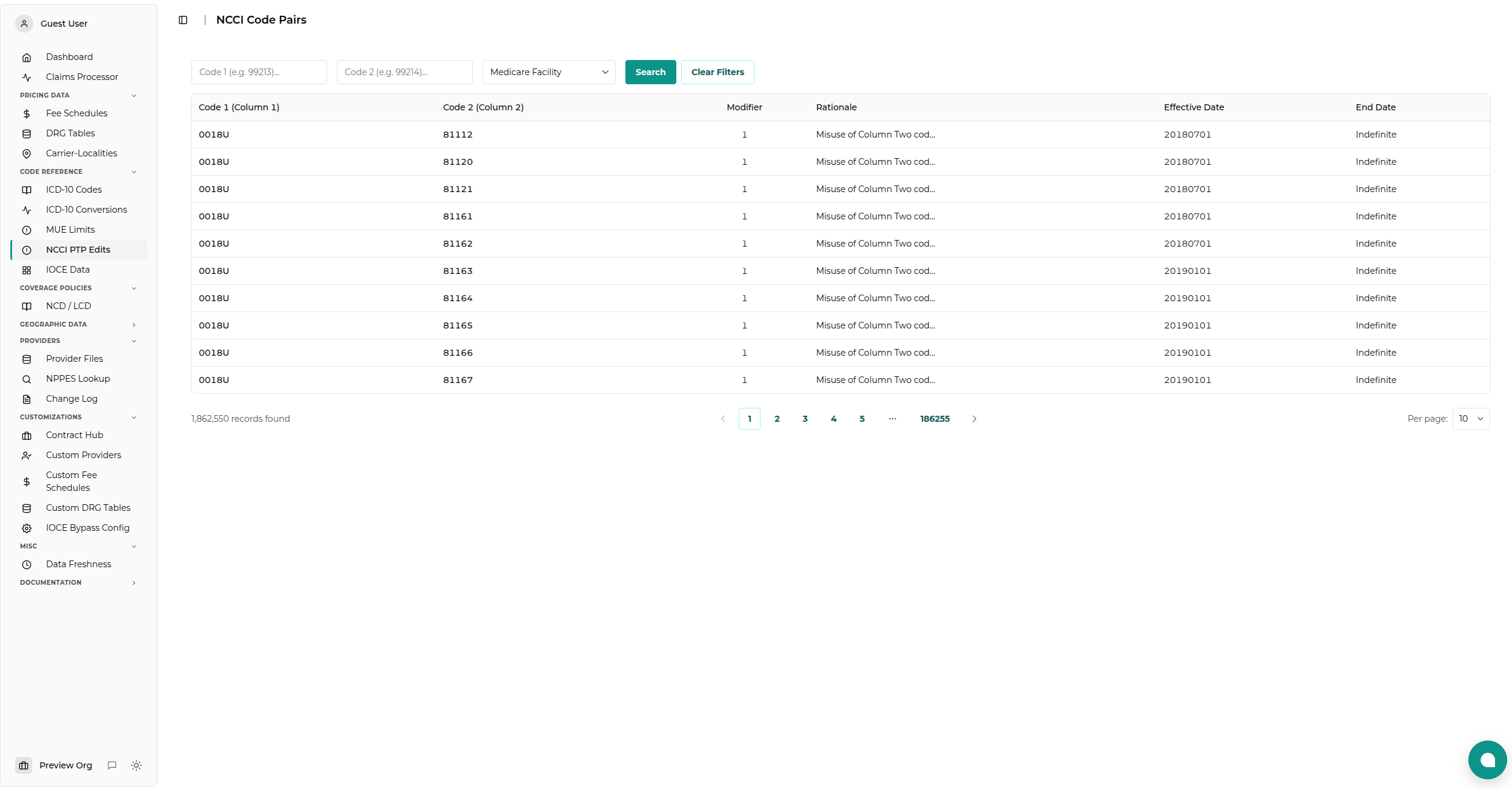Expand the Geographic Data section

click(134, 325)
